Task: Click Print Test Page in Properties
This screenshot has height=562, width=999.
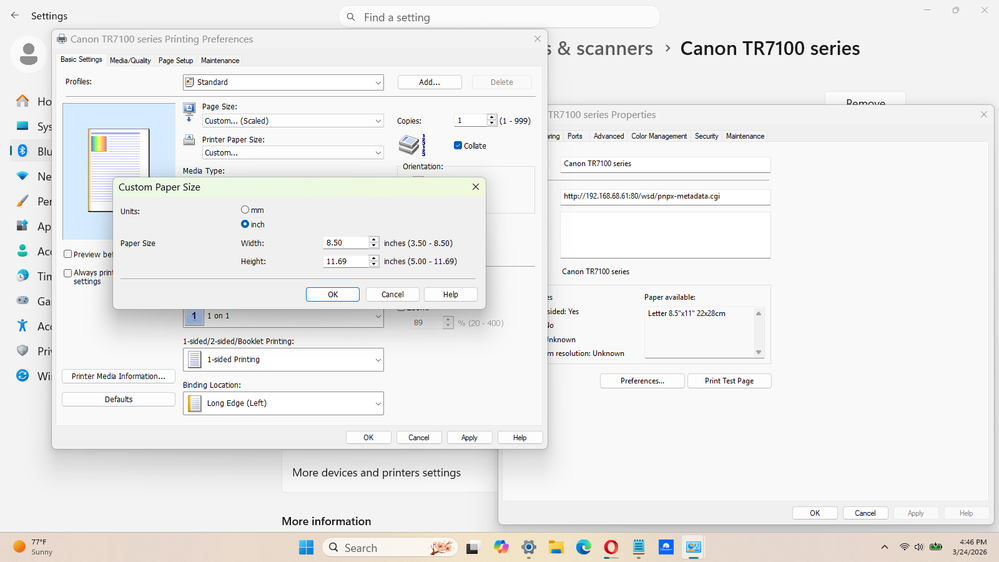Action: click(729, 381)
